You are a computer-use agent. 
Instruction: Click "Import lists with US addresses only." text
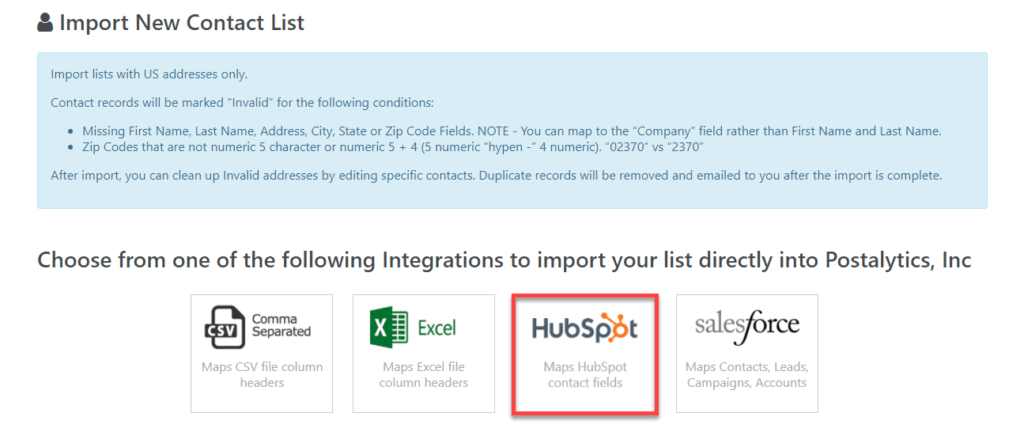click(149, 74)
